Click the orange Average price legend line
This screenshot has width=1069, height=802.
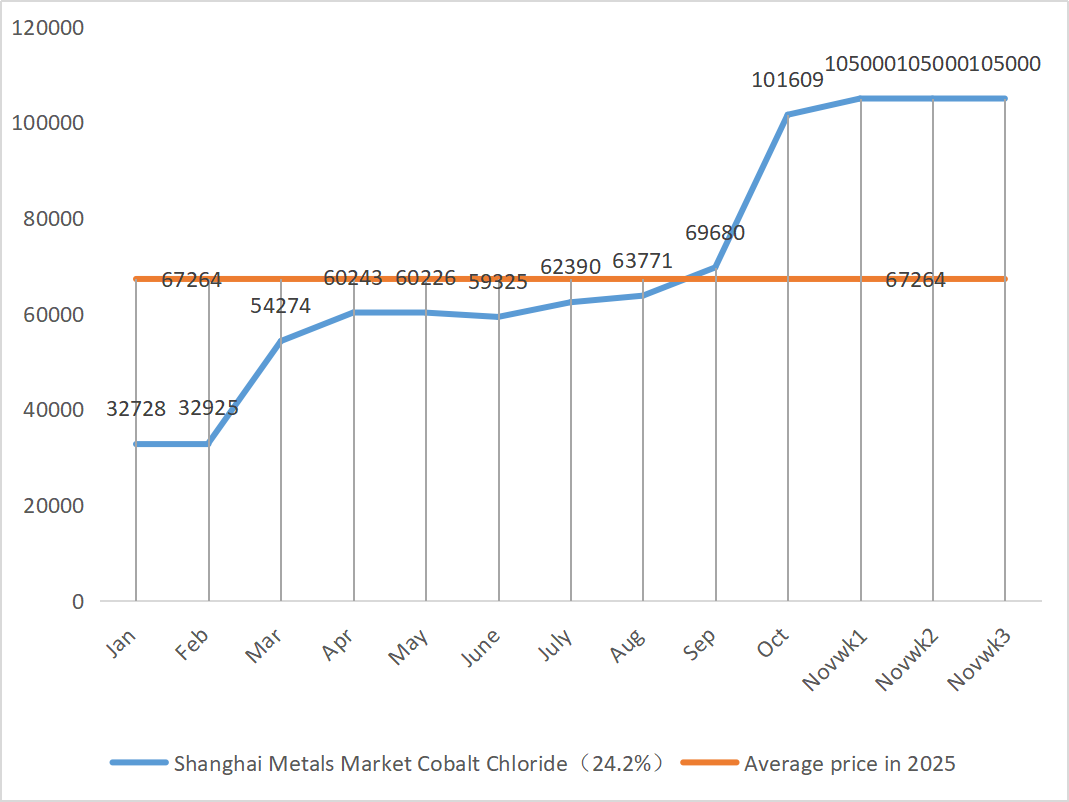709,763
